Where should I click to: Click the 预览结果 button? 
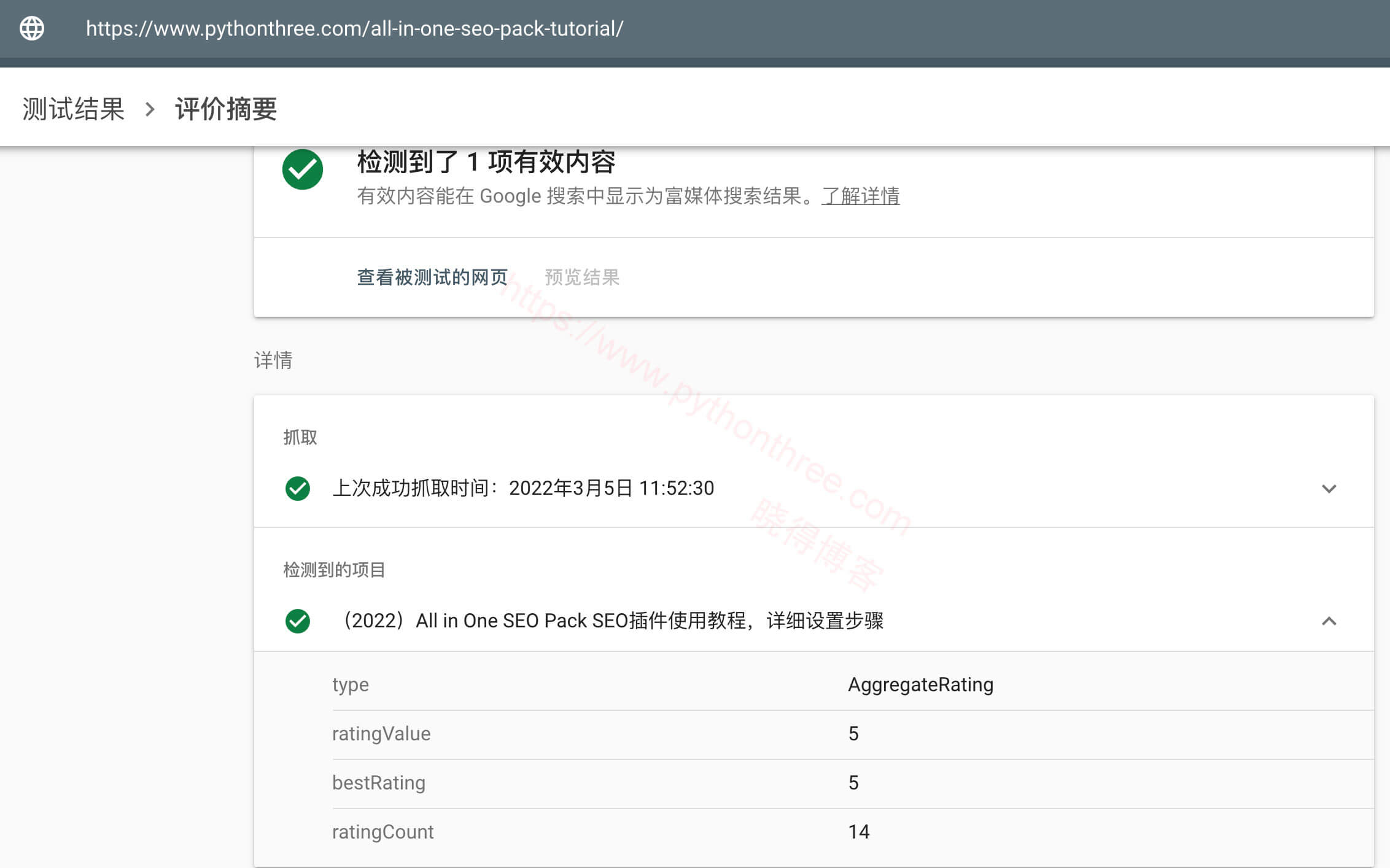point(582,277)
